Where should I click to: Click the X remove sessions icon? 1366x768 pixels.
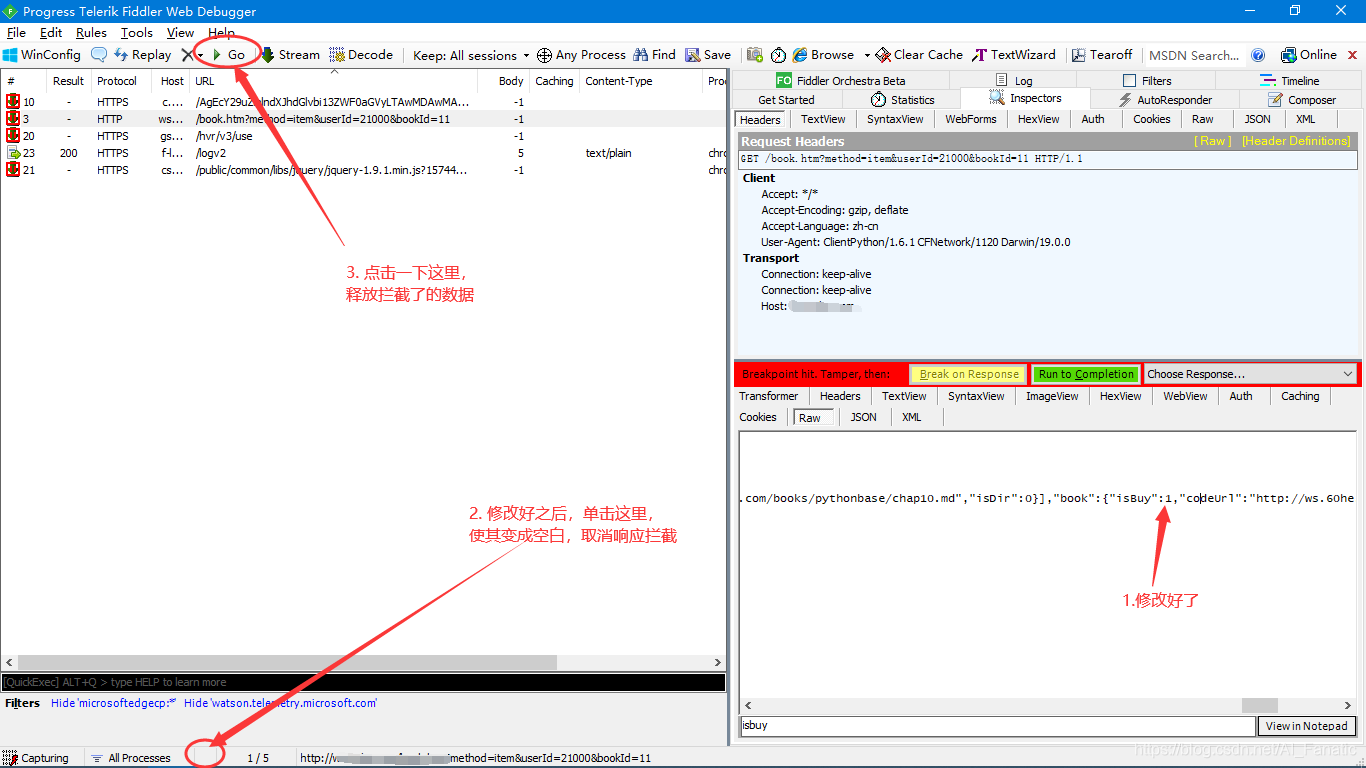coord(187,55)
